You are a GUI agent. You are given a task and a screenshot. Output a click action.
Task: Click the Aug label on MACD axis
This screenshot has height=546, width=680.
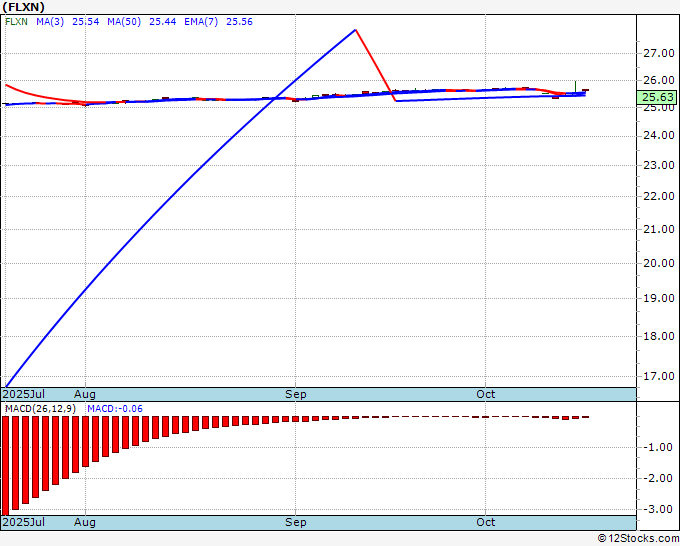click(x=85, y=522)
